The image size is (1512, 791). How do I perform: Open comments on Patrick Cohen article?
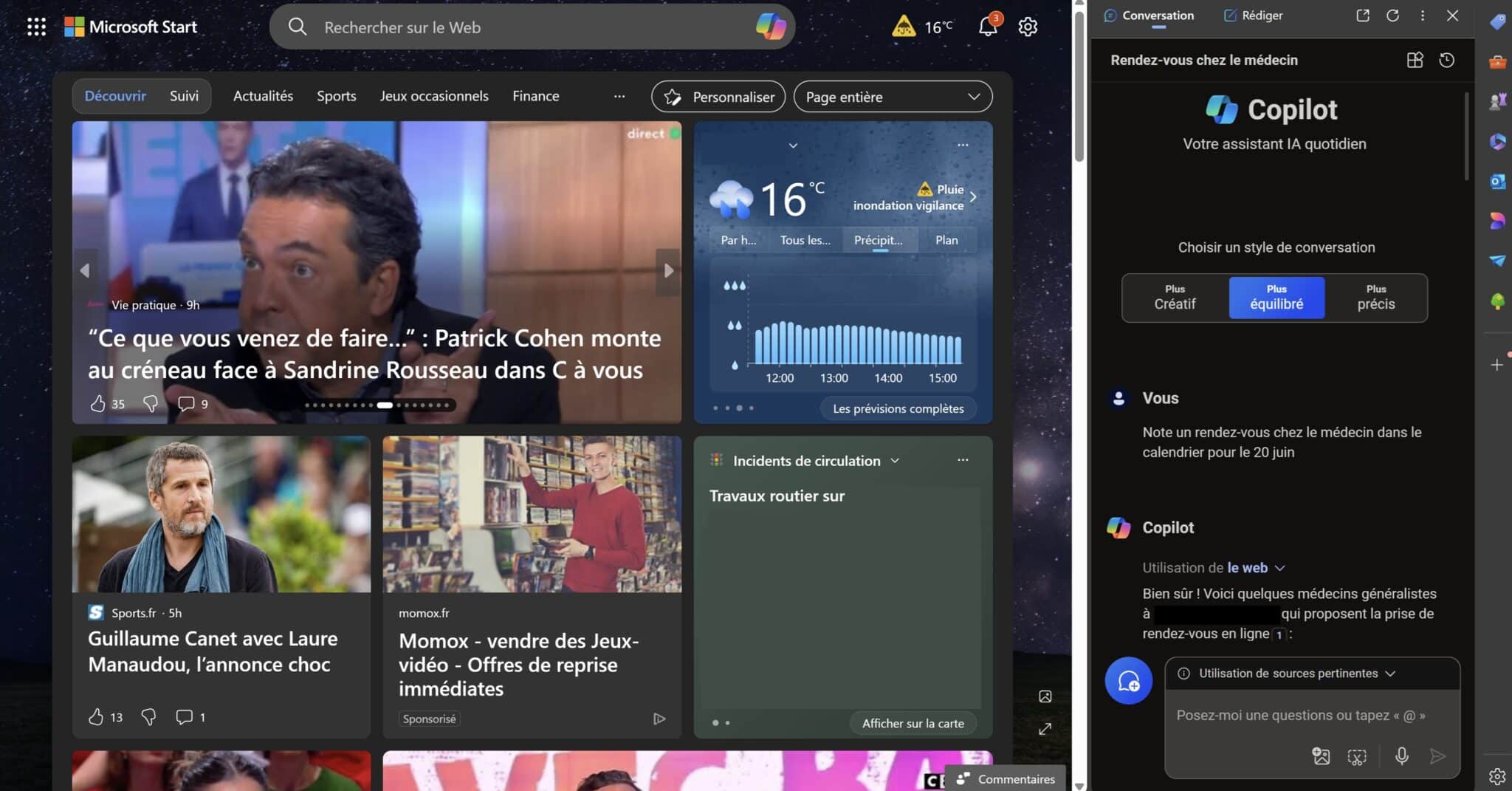[186, 403]
